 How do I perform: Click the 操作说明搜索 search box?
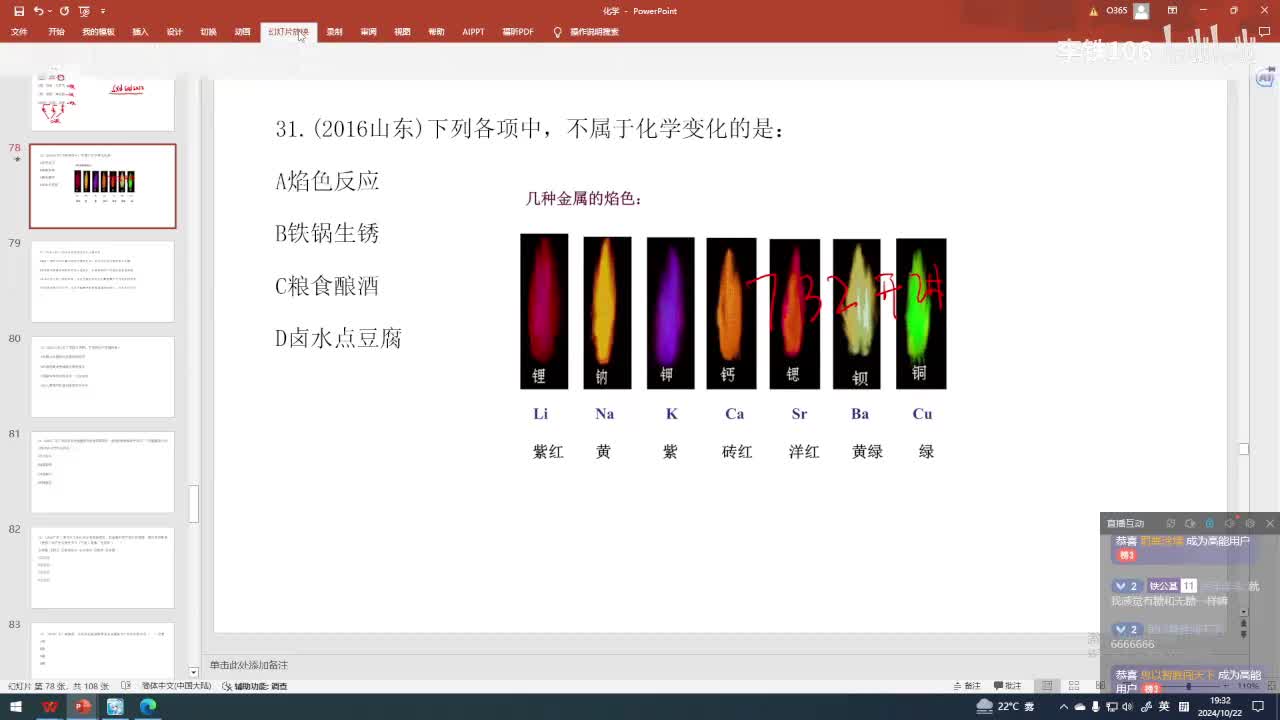tap(594, 32)
